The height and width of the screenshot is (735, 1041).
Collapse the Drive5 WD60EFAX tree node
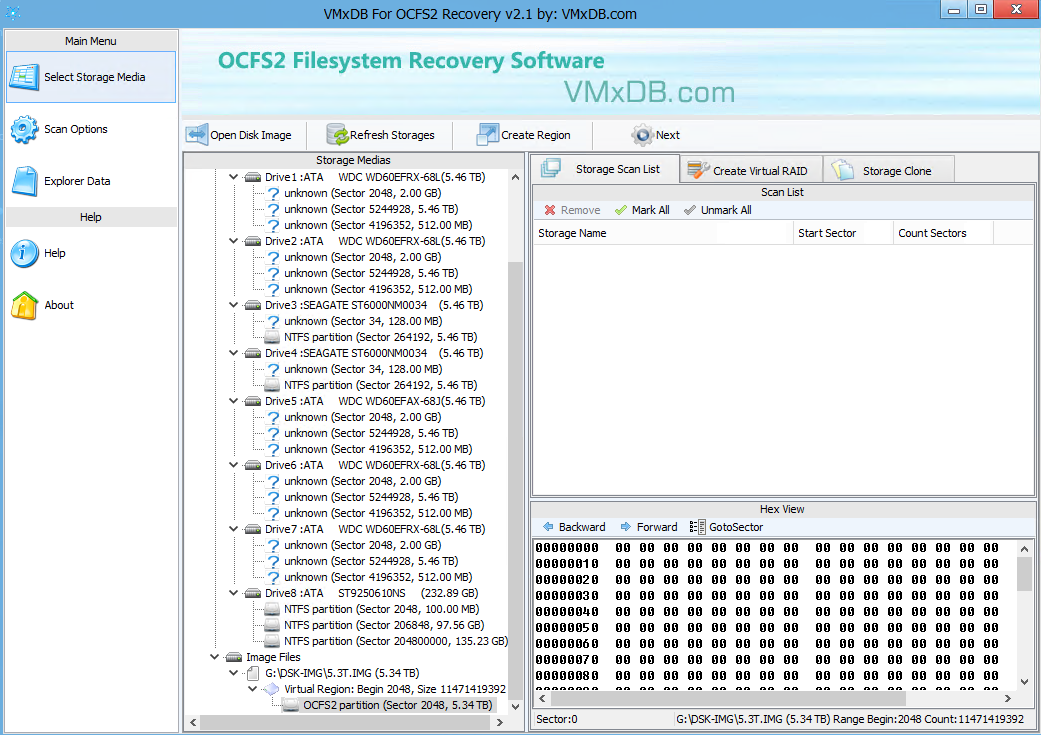pyautogui.click(x=234, y=401)
